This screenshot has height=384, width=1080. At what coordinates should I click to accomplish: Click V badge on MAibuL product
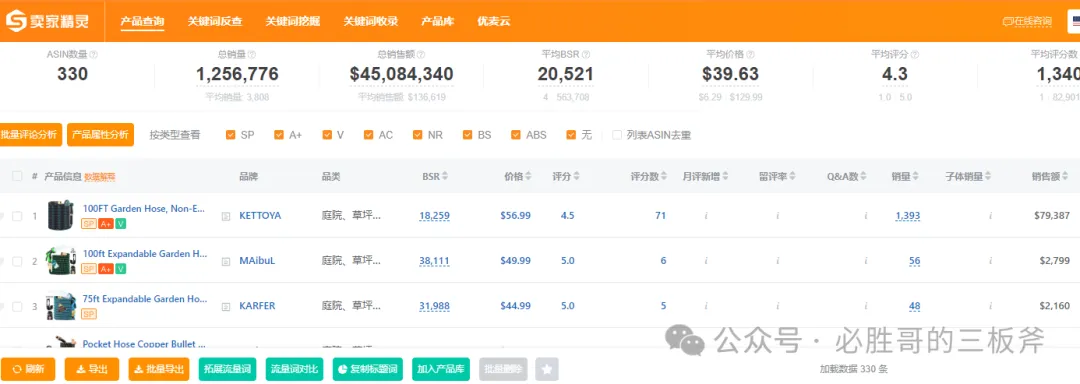point(121,268)
